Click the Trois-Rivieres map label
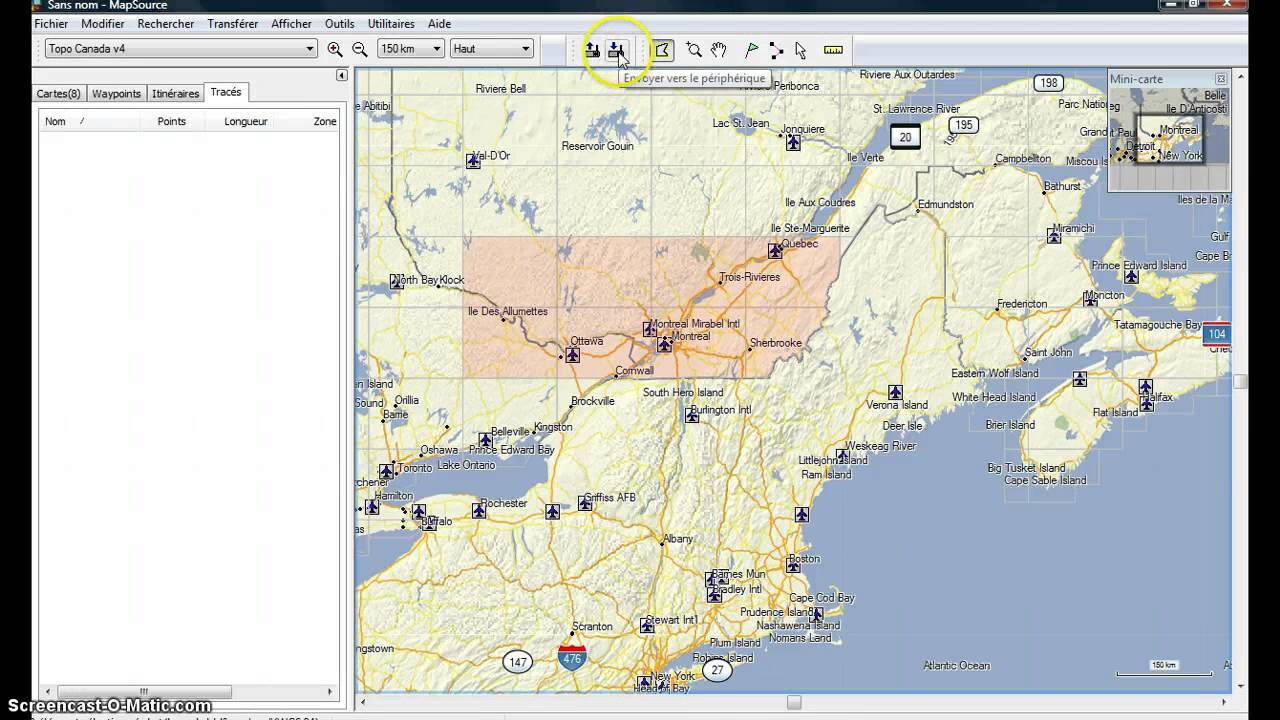Viewport: 1280px width, 720px height. [749, 277]
